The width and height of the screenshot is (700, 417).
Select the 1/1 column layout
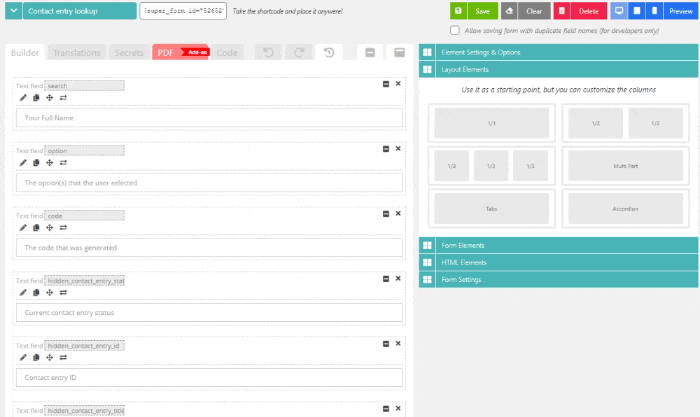pos(492,123)
